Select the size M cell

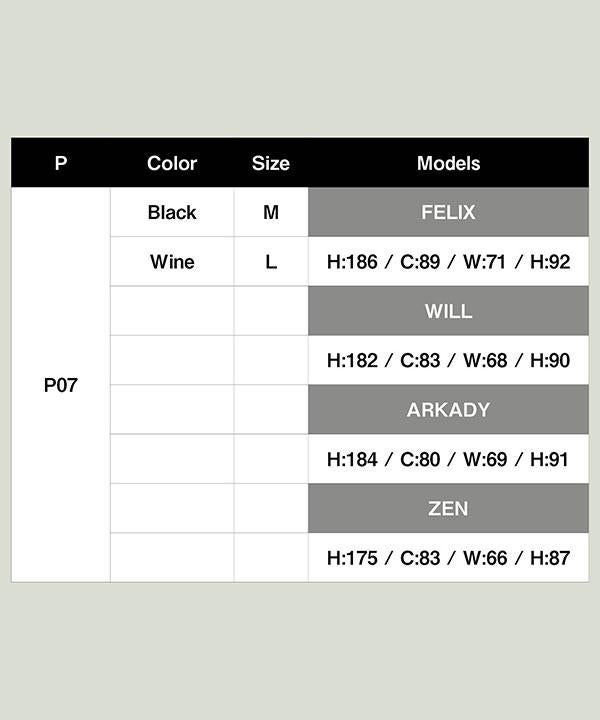tap(271, 212)
